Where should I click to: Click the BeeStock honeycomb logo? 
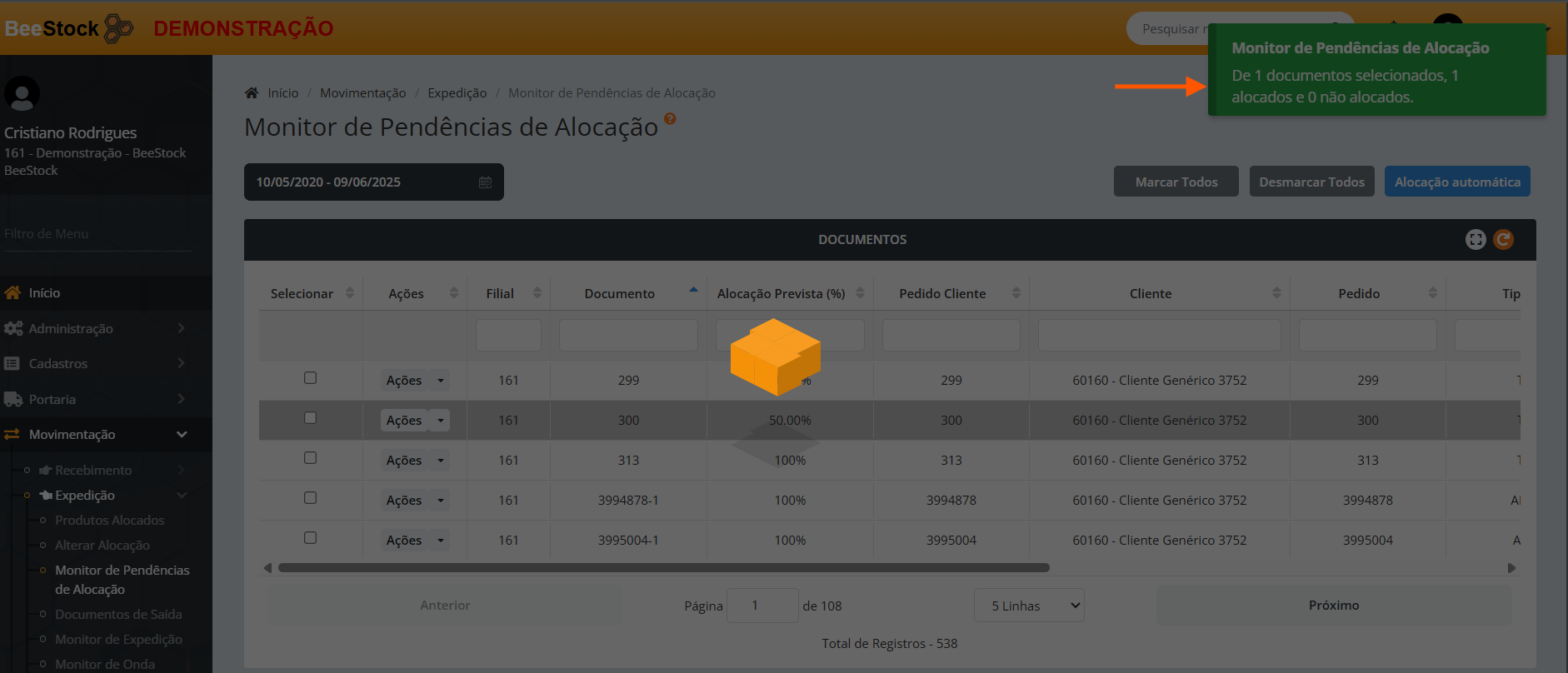click(x=118, y=28)
